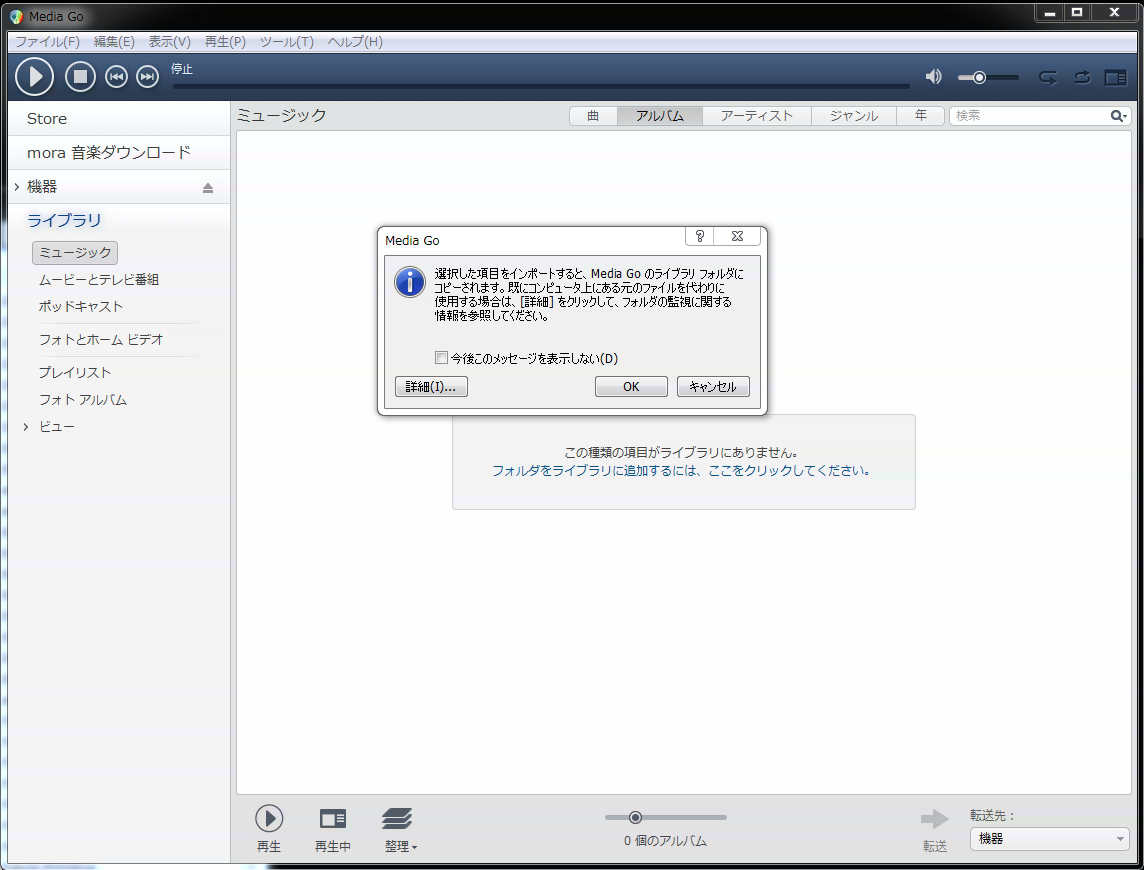Click the dialog help question mark button
Image resolution: width=1144 pixels, height=870 pixels.
tap(700, 236)
